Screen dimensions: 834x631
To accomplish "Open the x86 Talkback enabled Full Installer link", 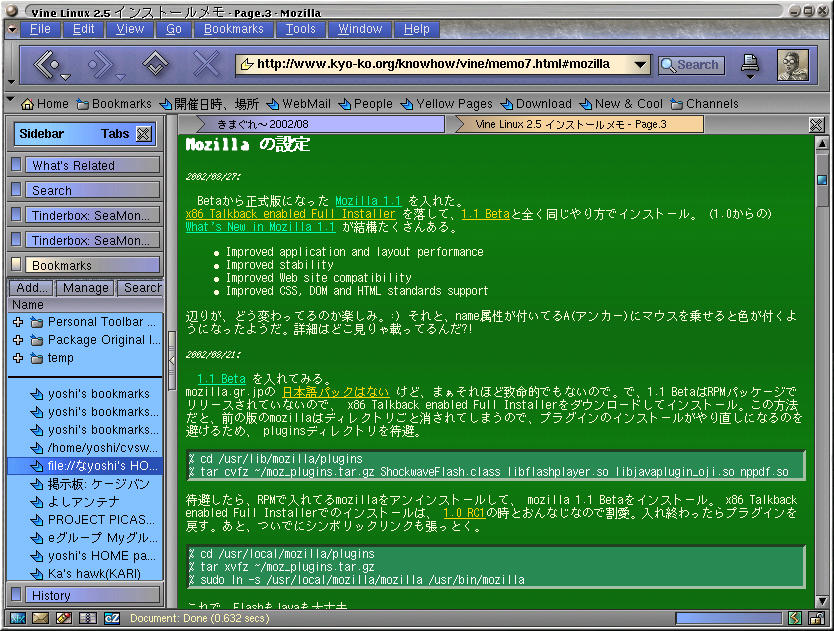I will pyautogui.click(x=290, y=214).
